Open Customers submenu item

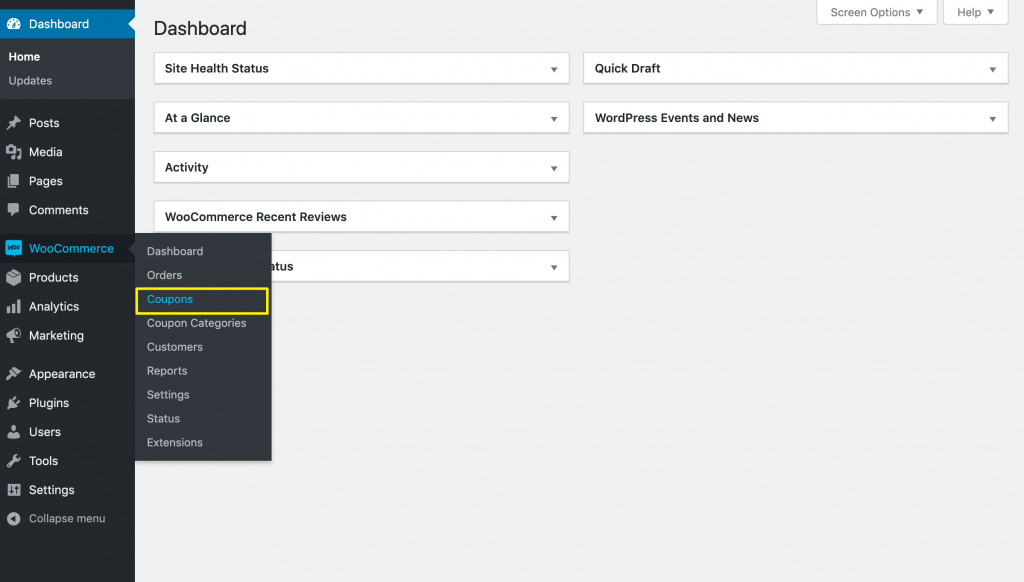175,347
